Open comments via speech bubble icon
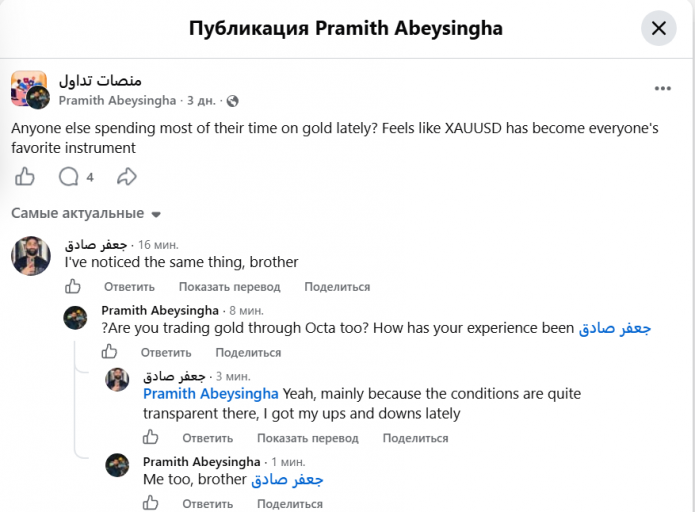Viewport: 695px width, 512px height. 69,176
